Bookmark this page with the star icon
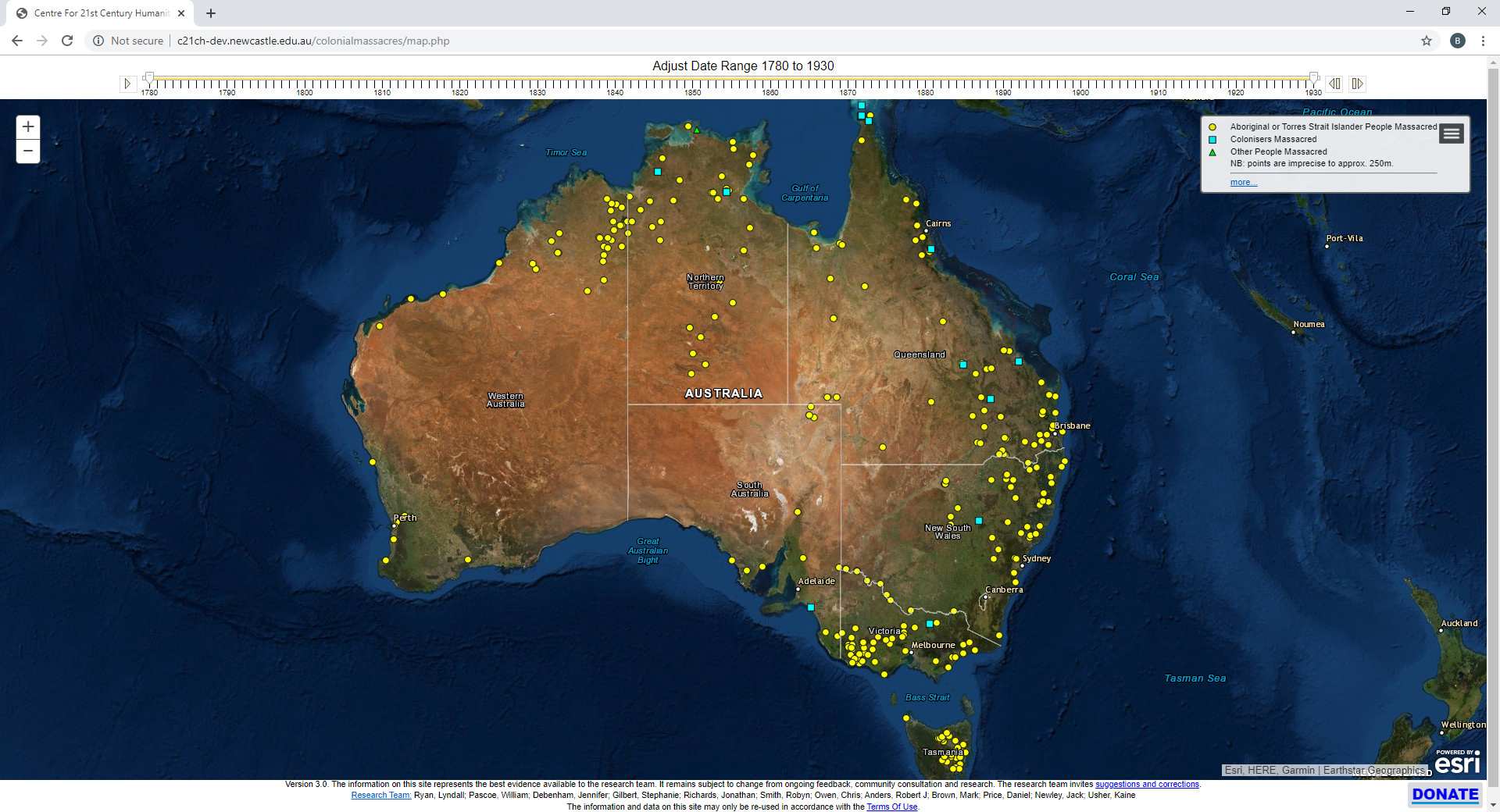 [x=1426, y=41]
